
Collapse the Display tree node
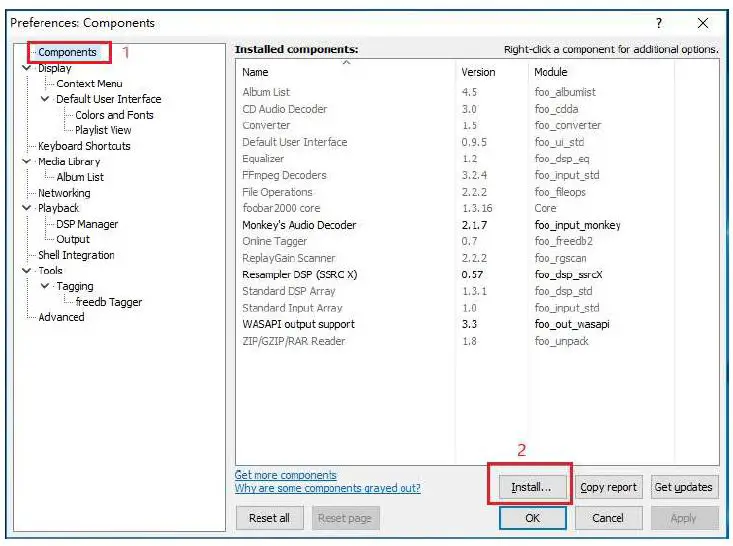coord(27,68)
